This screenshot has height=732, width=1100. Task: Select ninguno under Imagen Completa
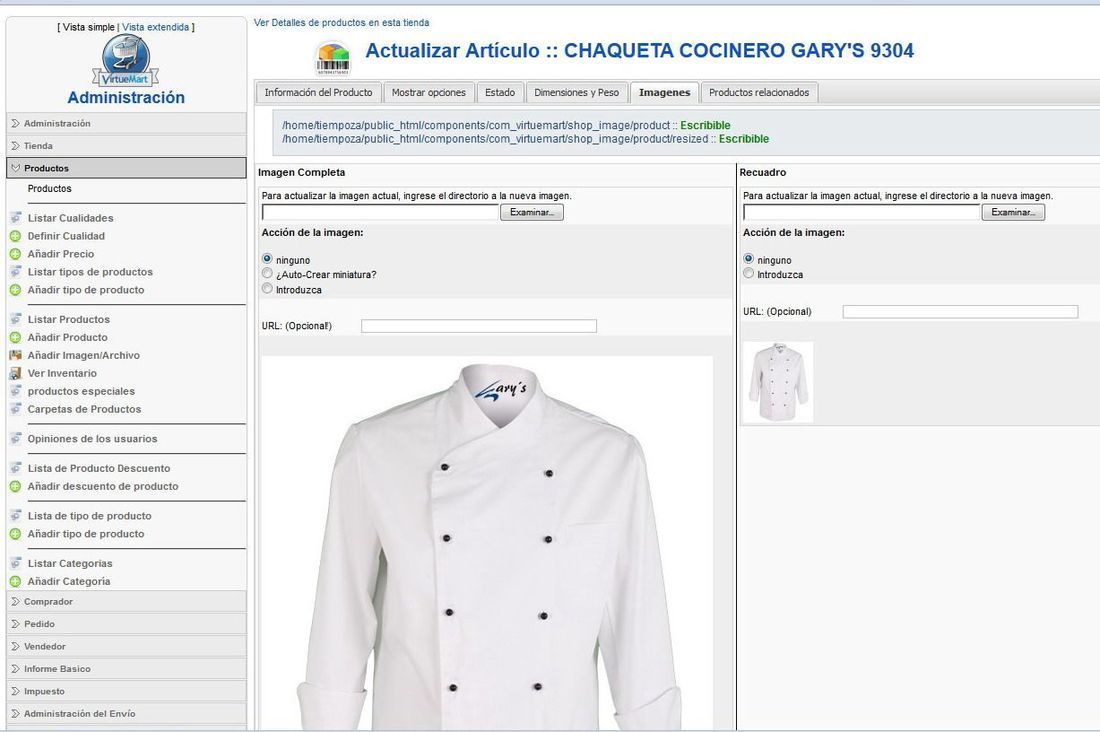pyautogui.click(x=267, y=259)
